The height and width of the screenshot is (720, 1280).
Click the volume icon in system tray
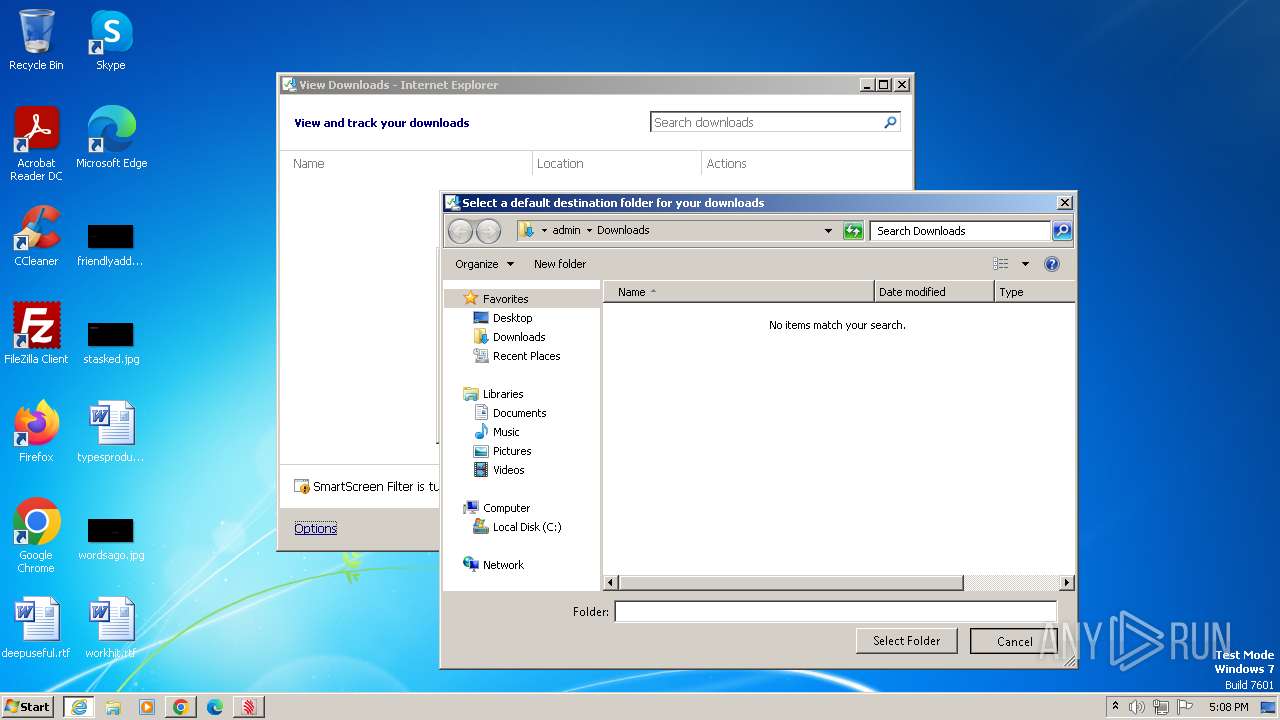[x=1137, y=707]
